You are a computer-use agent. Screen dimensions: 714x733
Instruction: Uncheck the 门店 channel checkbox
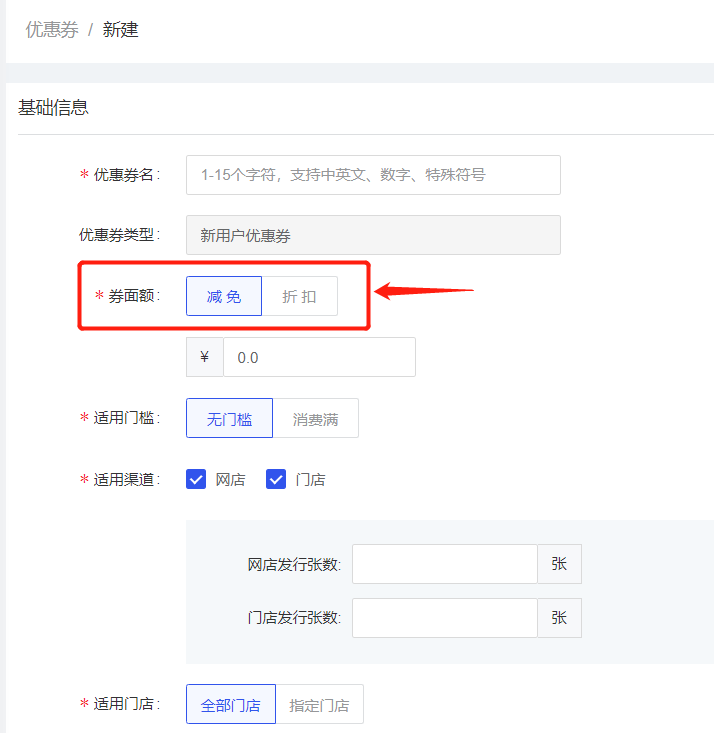pyautogui.click(x=276, y=480)
